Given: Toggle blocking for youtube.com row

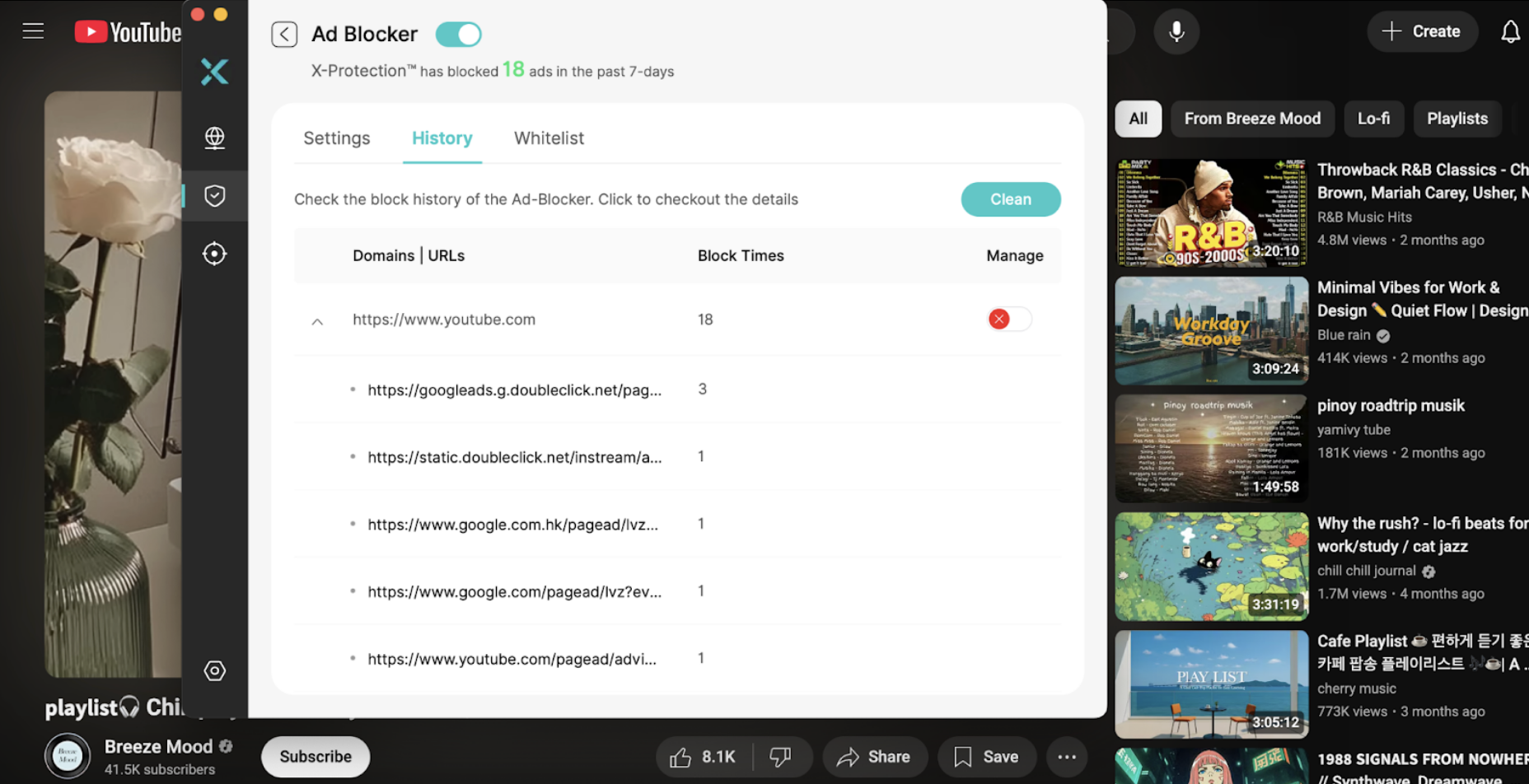Looking at the screenshot, I should point(1009,320).
